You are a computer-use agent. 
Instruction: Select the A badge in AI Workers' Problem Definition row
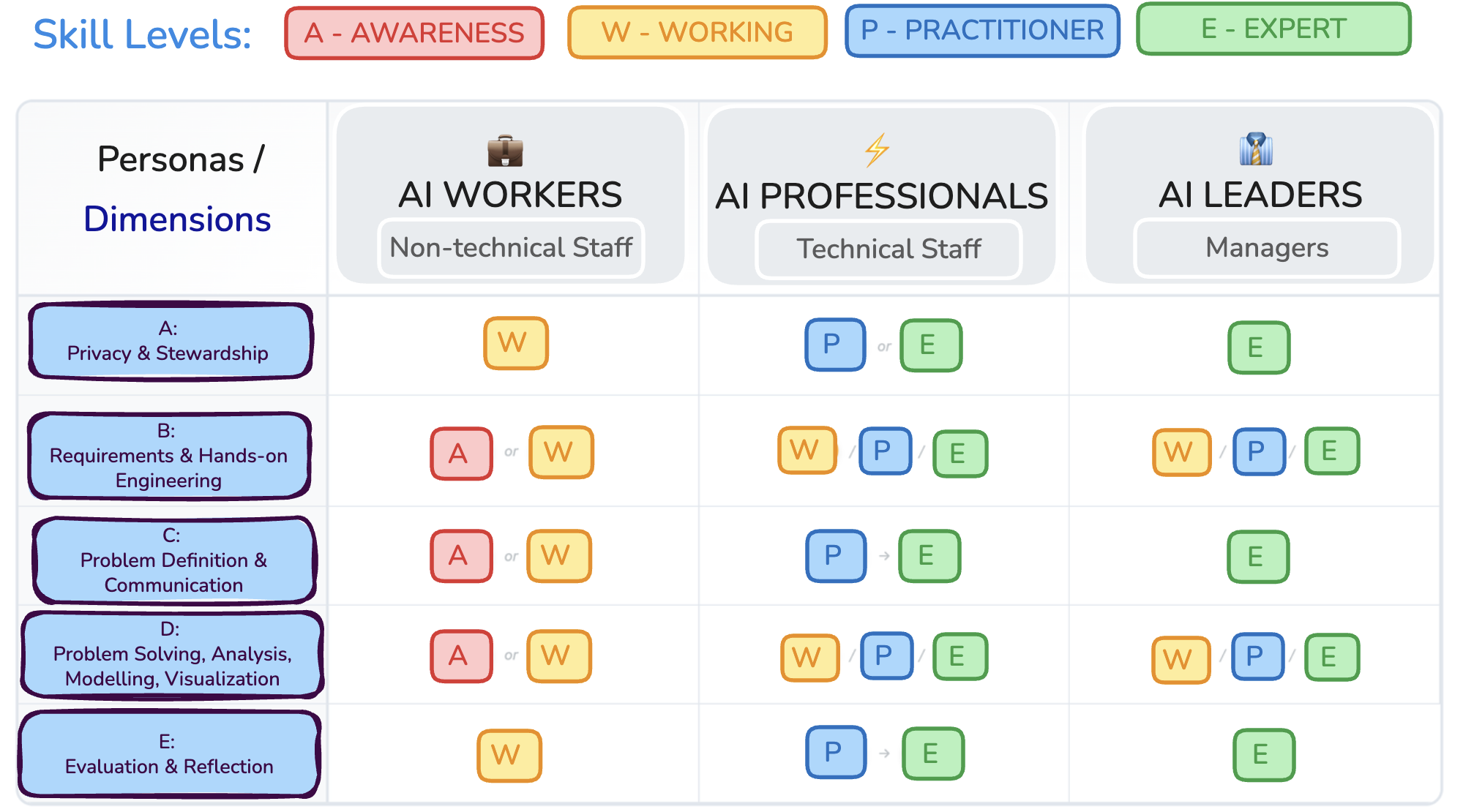click(x=461, y=556)
